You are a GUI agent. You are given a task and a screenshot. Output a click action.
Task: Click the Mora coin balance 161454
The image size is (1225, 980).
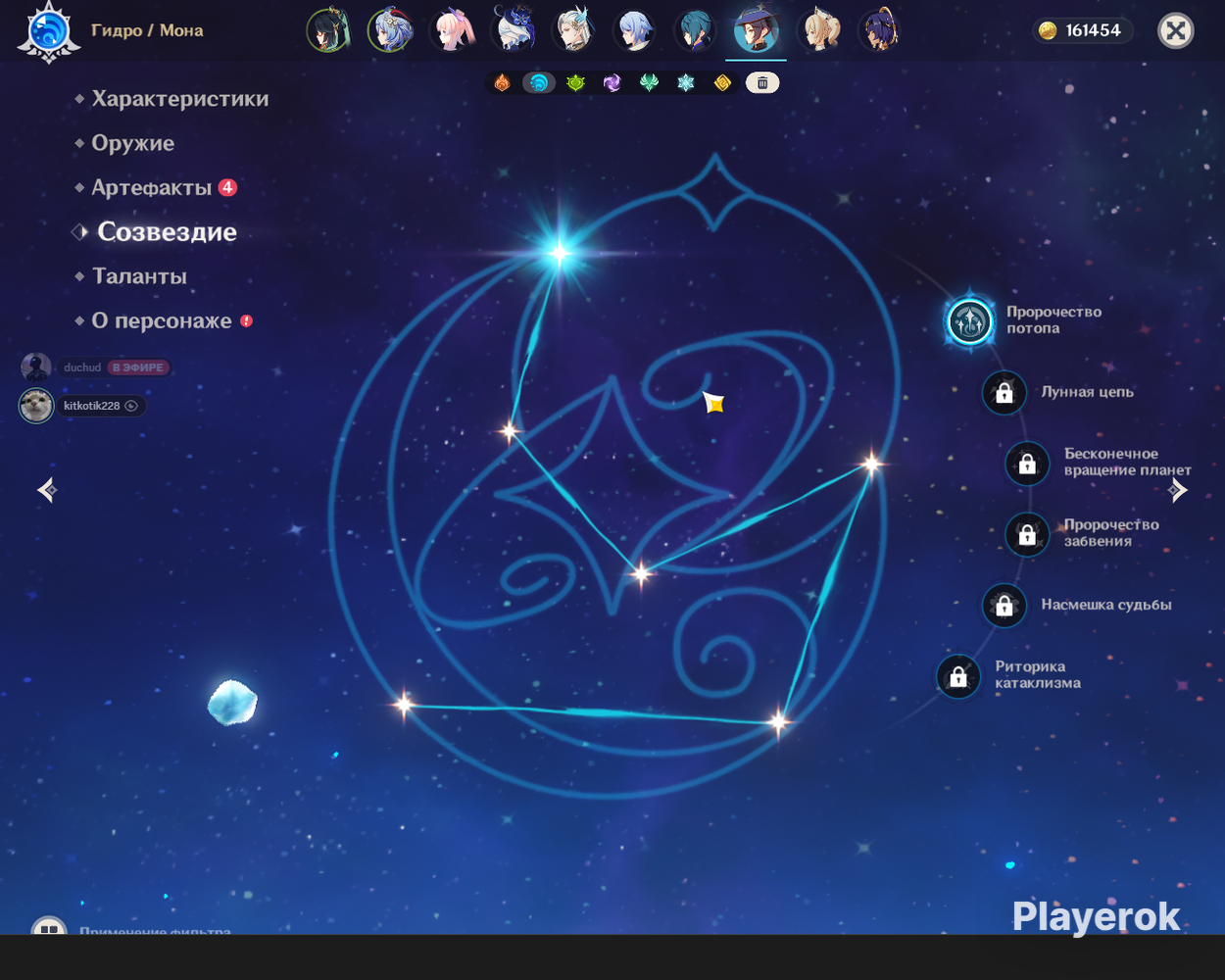[x=1082, y=30]
